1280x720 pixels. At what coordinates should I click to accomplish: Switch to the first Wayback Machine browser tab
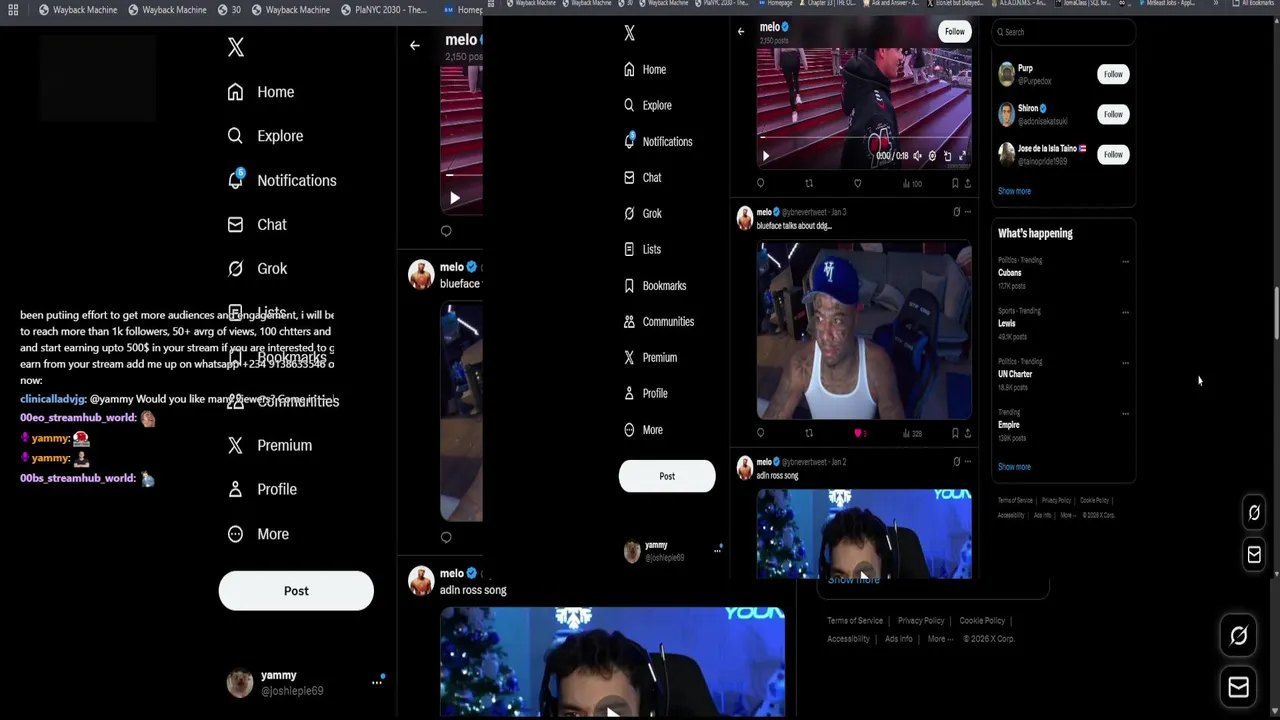[x=77, y=10]
